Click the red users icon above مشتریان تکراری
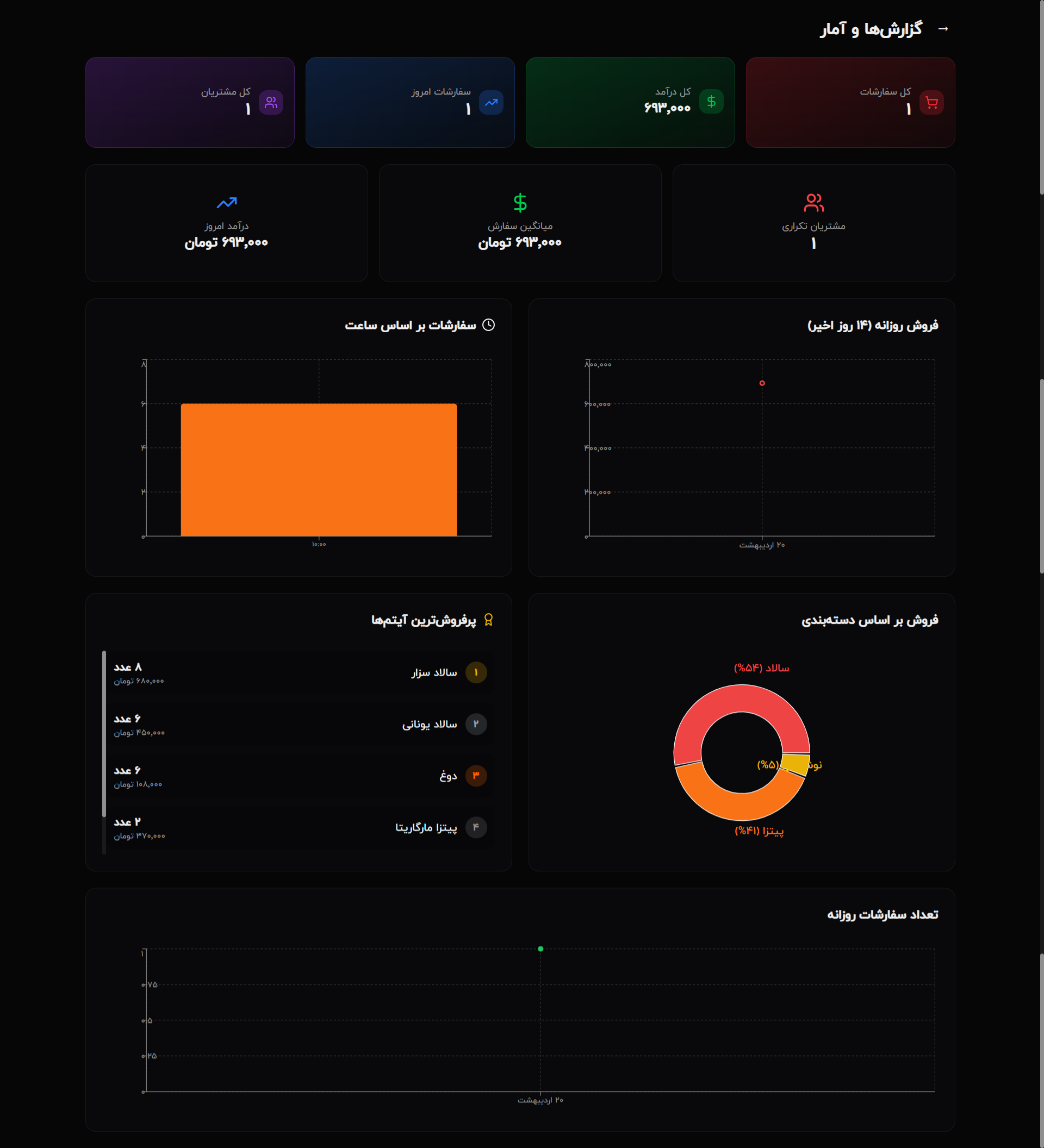The height and width of the screenshot is (1148, 1044). [813, 203]
